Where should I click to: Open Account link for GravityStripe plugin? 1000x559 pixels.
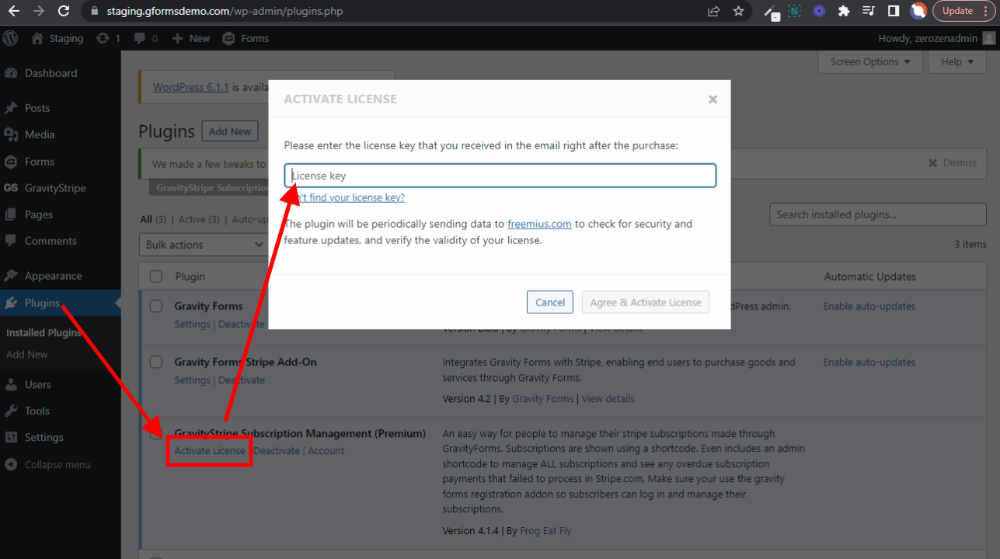326,451
